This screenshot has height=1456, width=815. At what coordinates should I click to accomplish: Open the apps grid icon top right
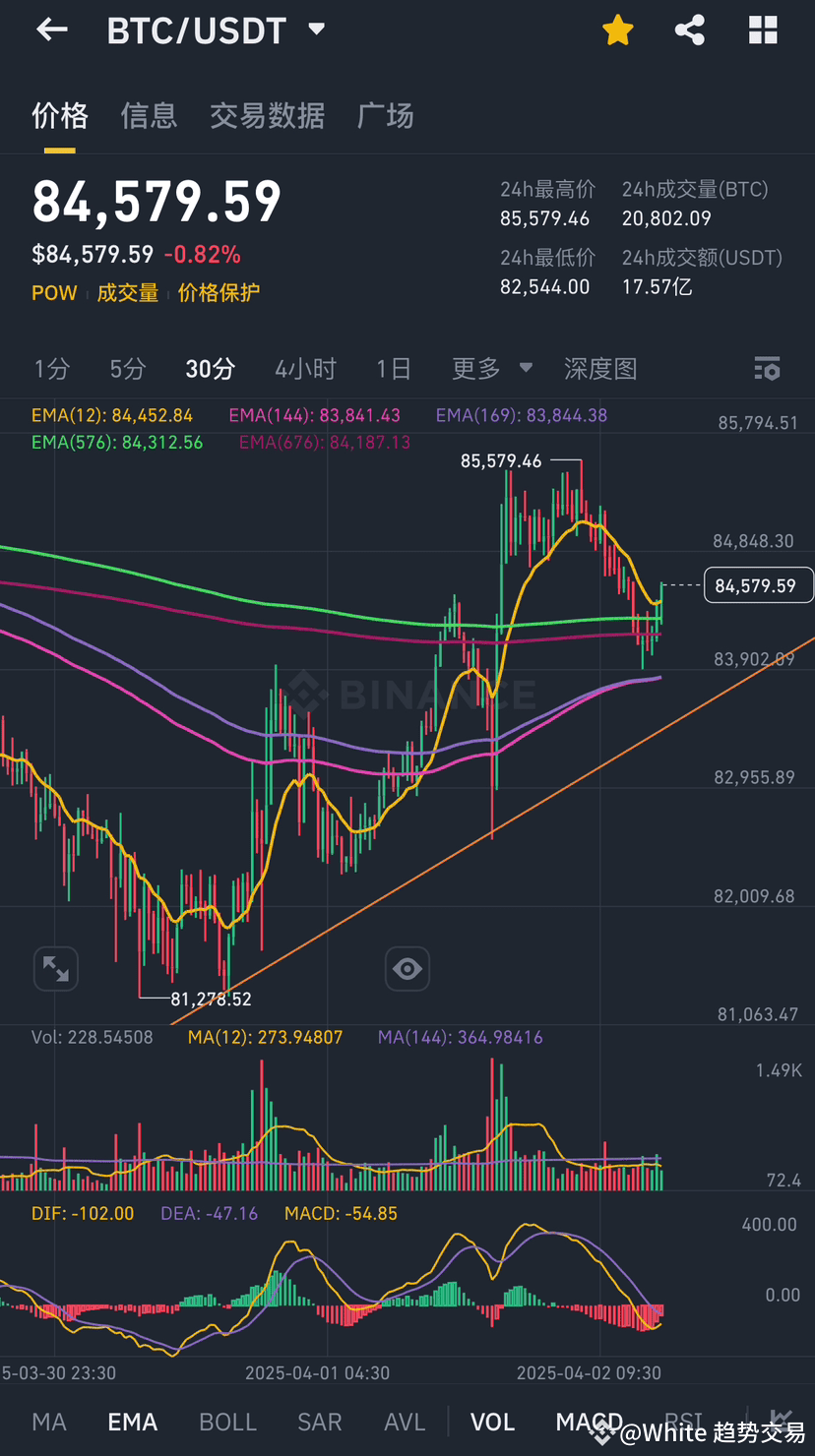(x=763, y=30)
